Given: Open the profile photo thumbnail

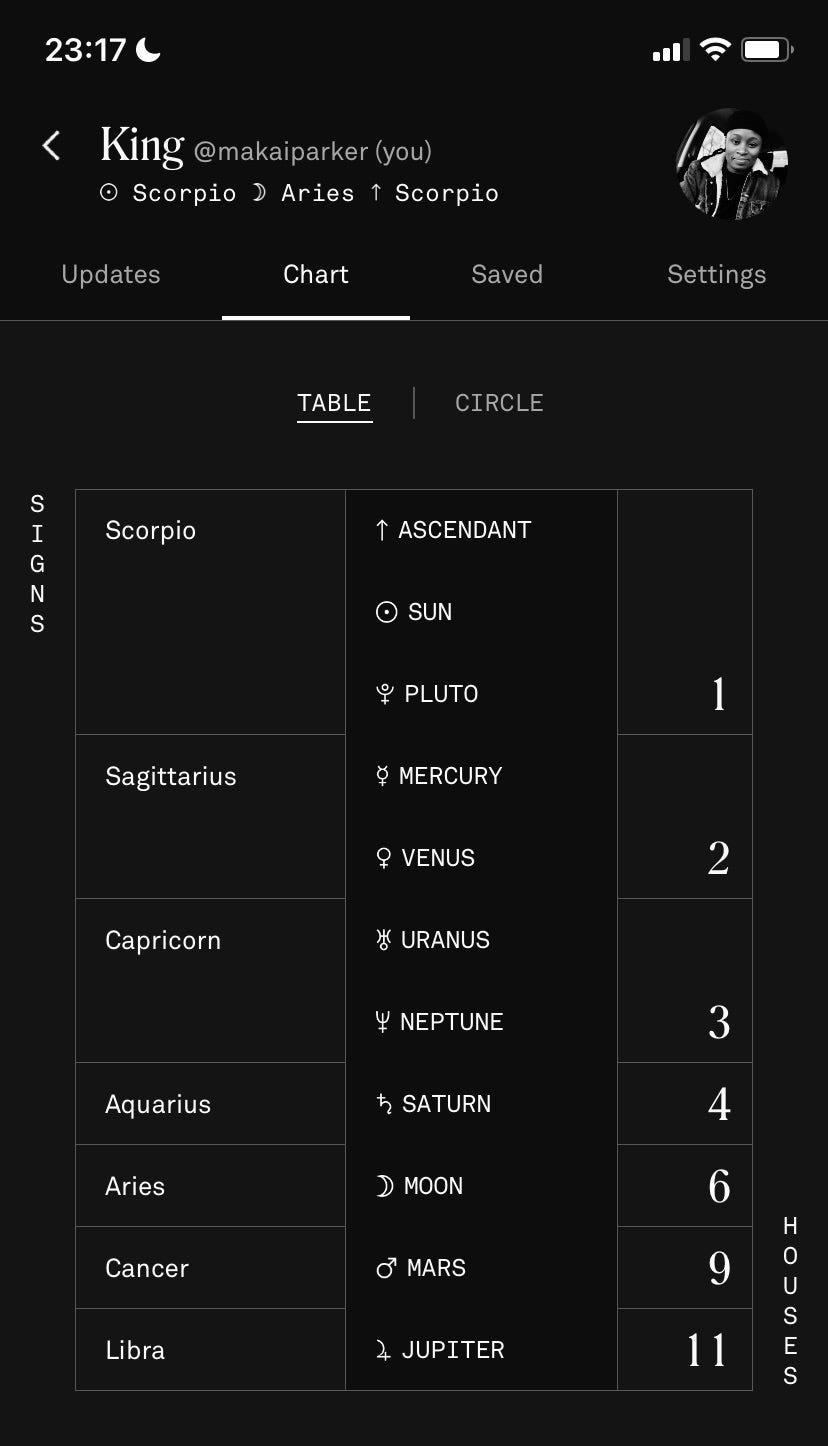Looking at the screenshot, I should click(x=732, y=164).
